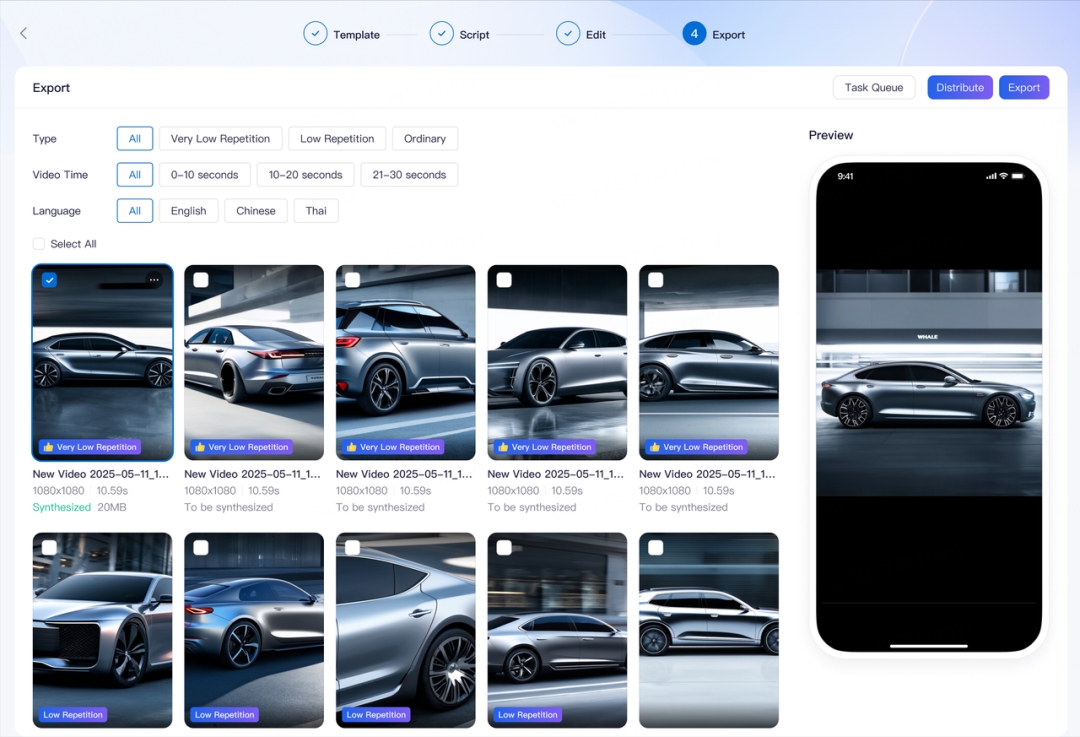Viewport: 1080px width, 737px height.
Task: Filter Type by Low Repetition
Action: pyautogui.click(x=338, y=138)
